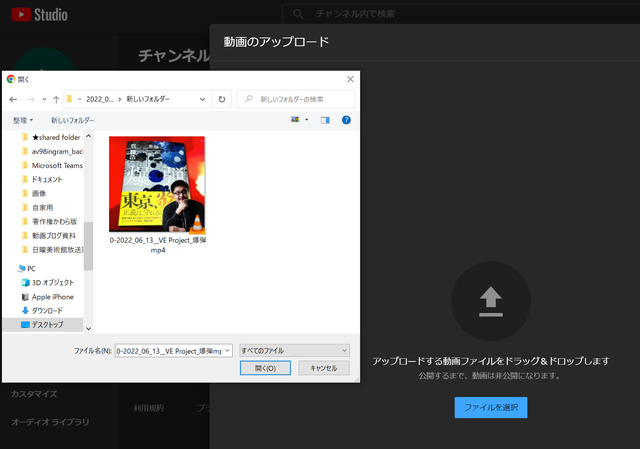The image size is (640, 449).
Task: Click navigation pane scroll up arrow
Action: pos(89,136)
